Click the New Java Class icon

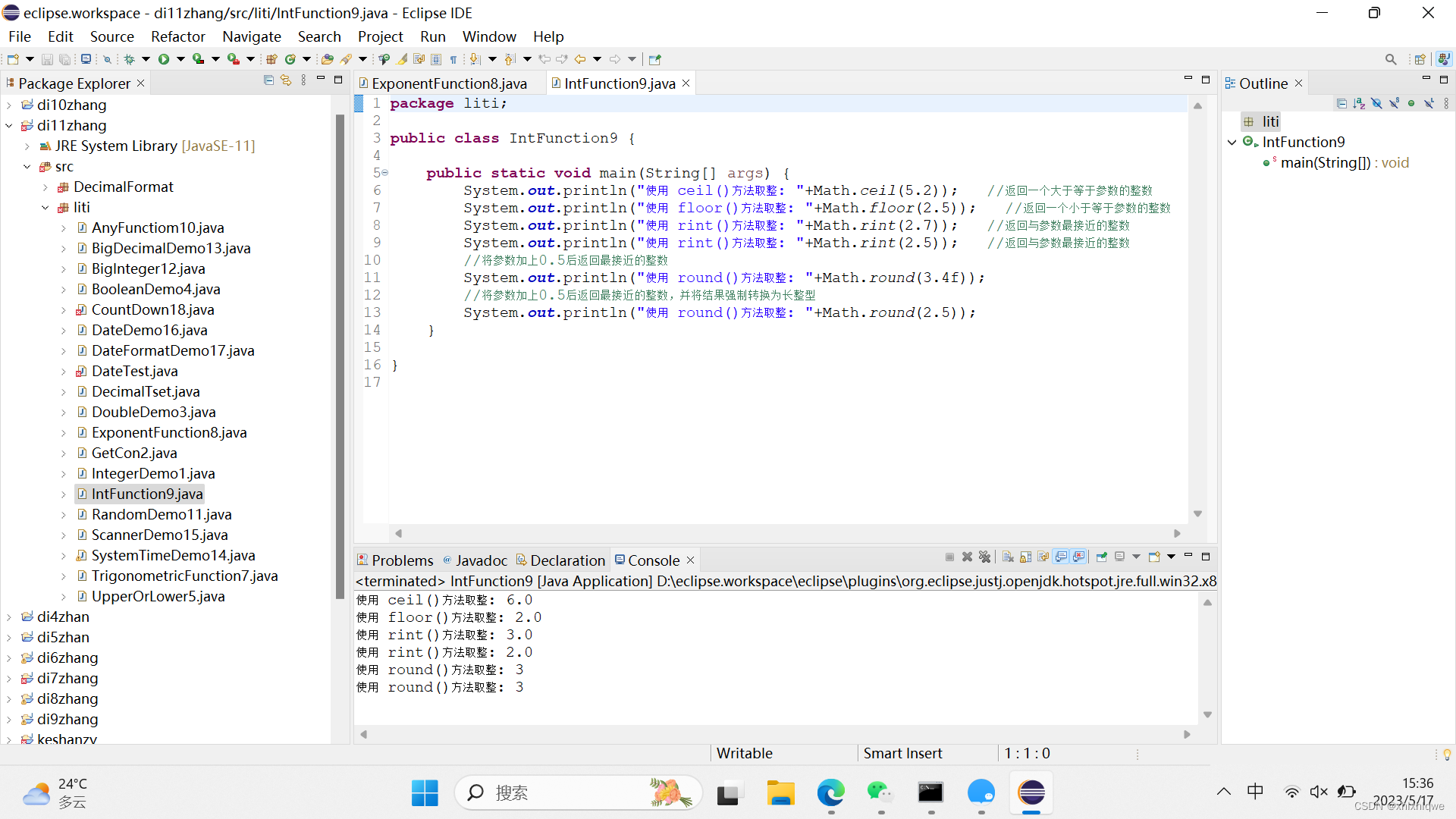tap(290, 59)
